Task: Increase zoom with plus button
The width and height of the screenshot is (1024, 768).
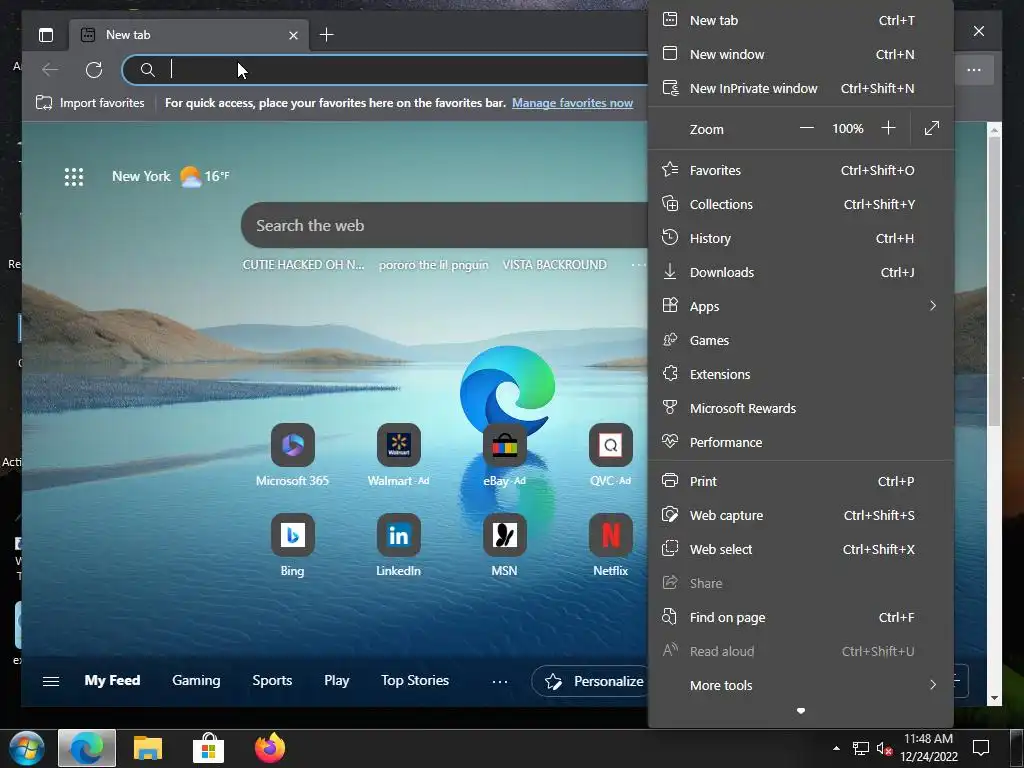Action: tap(888, 128)
